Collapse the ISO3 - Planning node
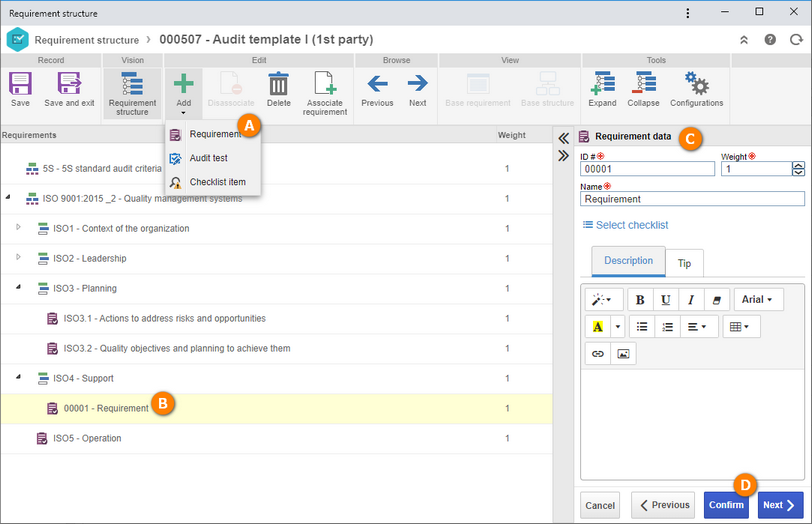Image resolution: width=812 pixels, height=524 pixels. point(18,287)
